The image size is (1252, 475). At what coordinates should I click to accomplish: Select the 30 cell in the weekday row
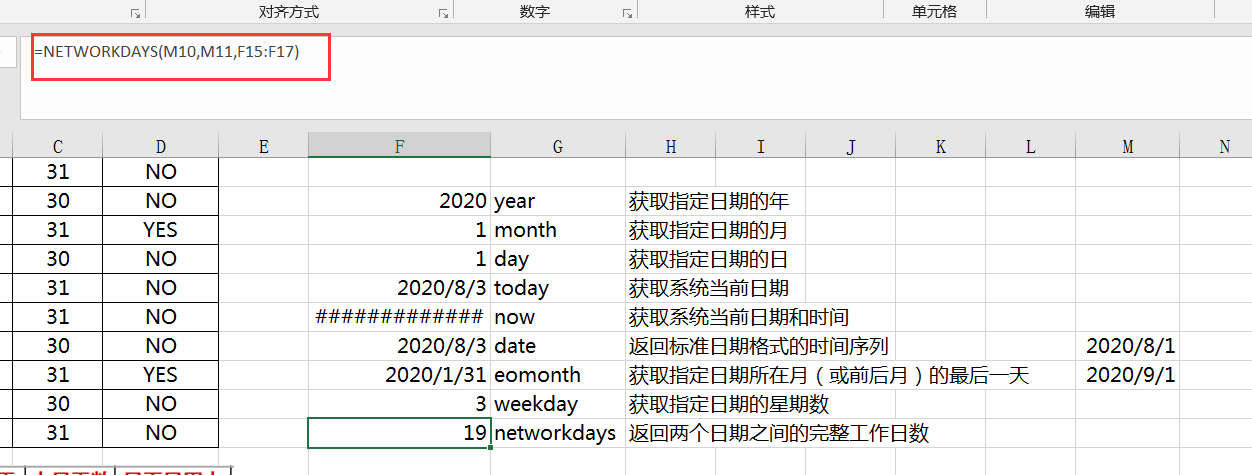[58, 404]
